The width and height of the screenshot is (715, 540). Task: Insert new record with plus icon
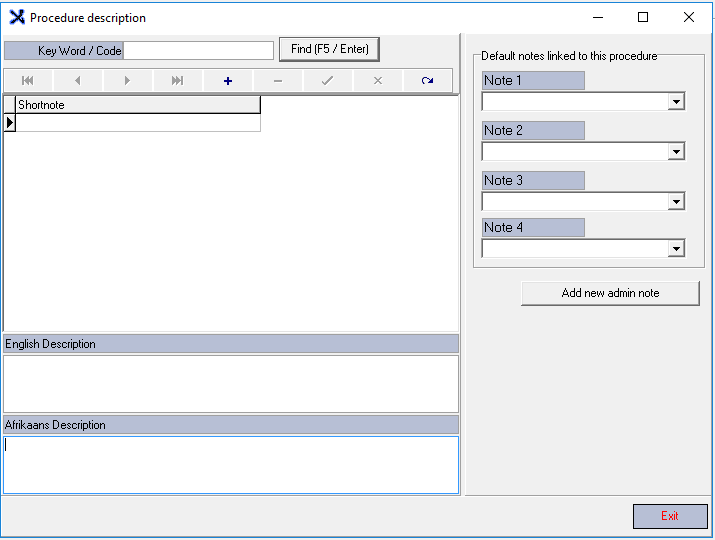click(228, 81)
